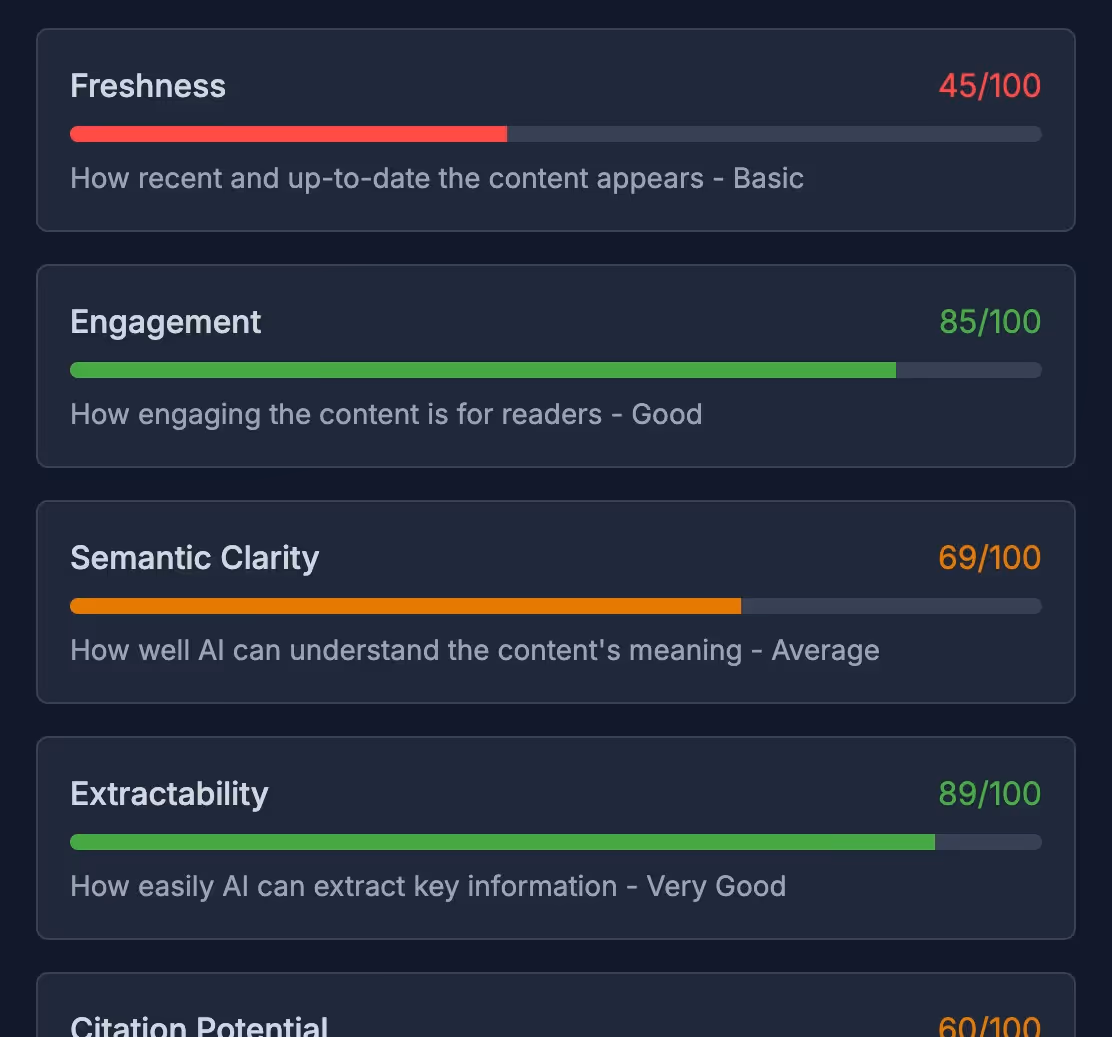The height and width of the screenshot is (1037, 1112).
Task: Click the Citation Potential card title
Action: tap(199, 1026)
